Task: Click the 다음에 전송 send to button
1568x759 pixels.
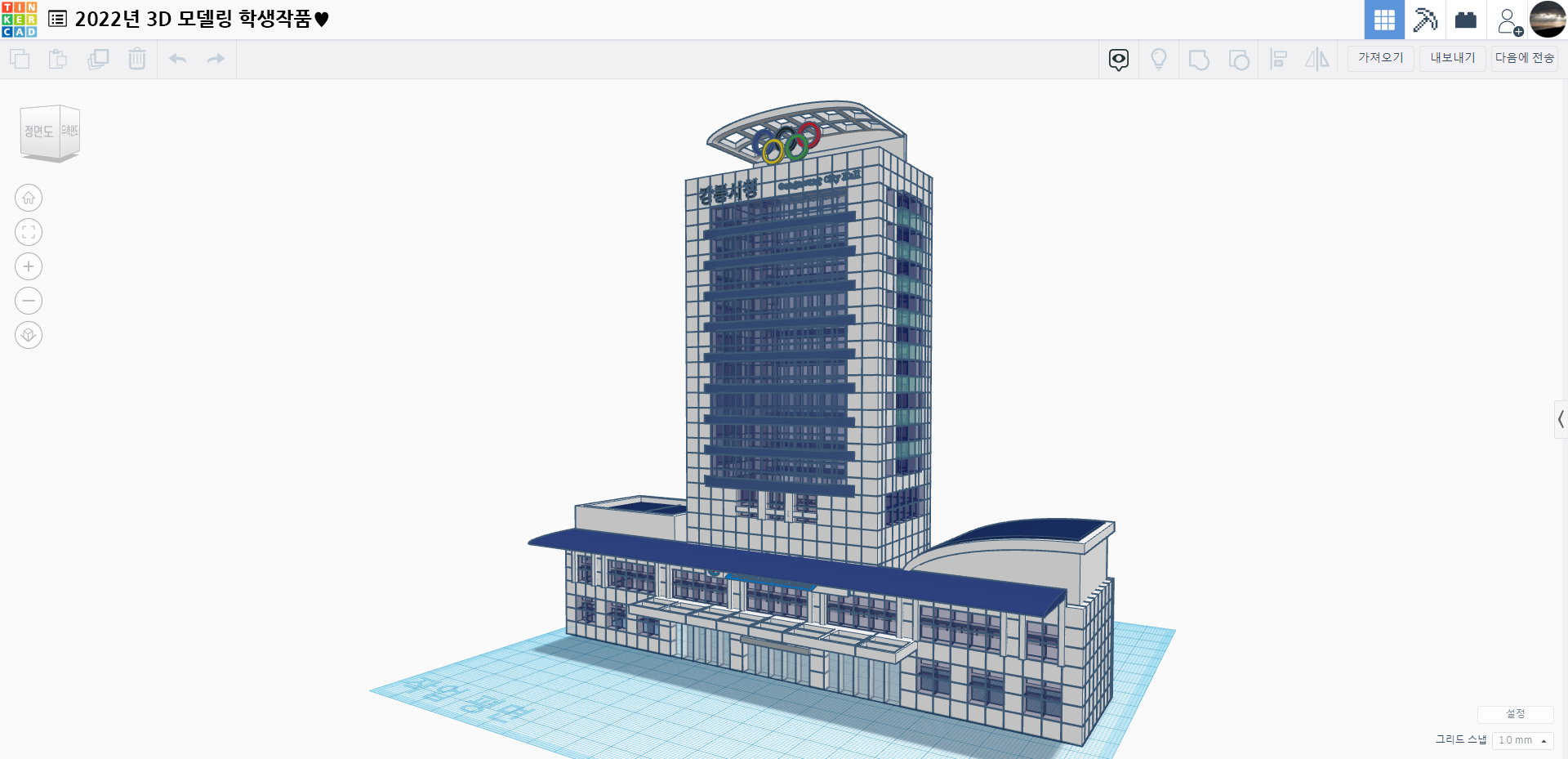Action: 1525,58
